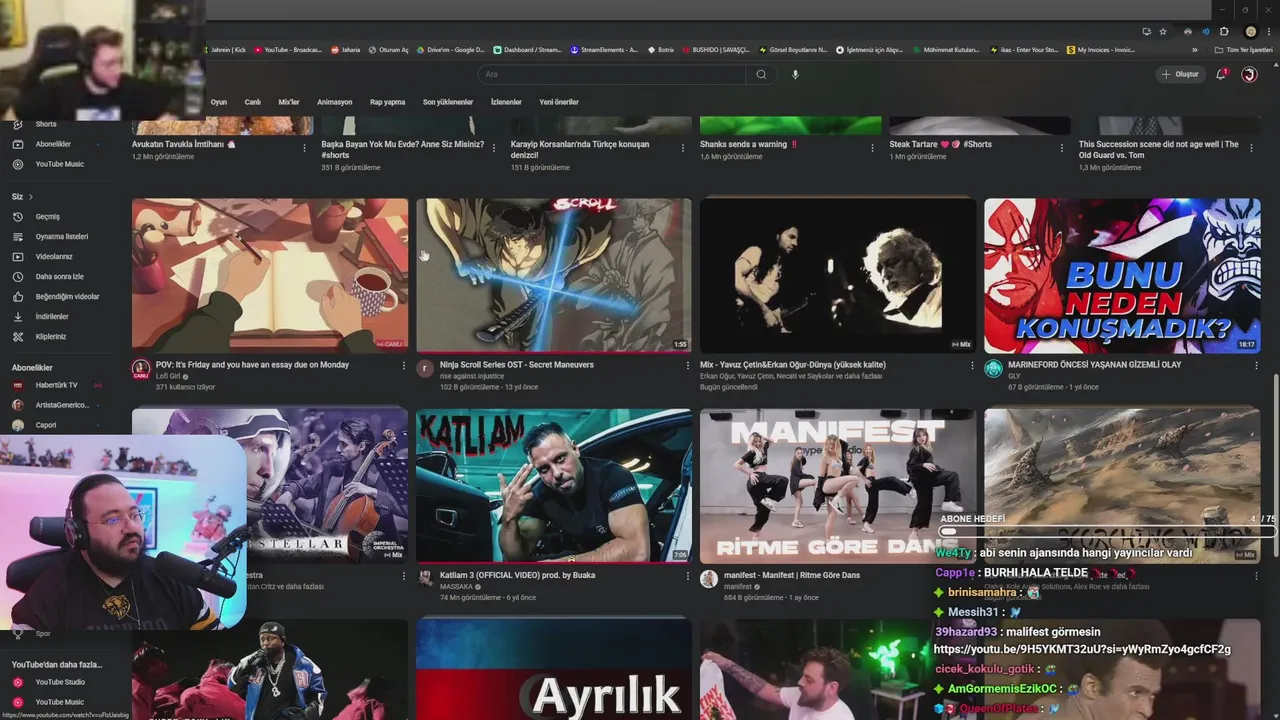The image size is (1280, 720).
Task: Click the MASSAKA channel avatar
Action: [425, 578]
